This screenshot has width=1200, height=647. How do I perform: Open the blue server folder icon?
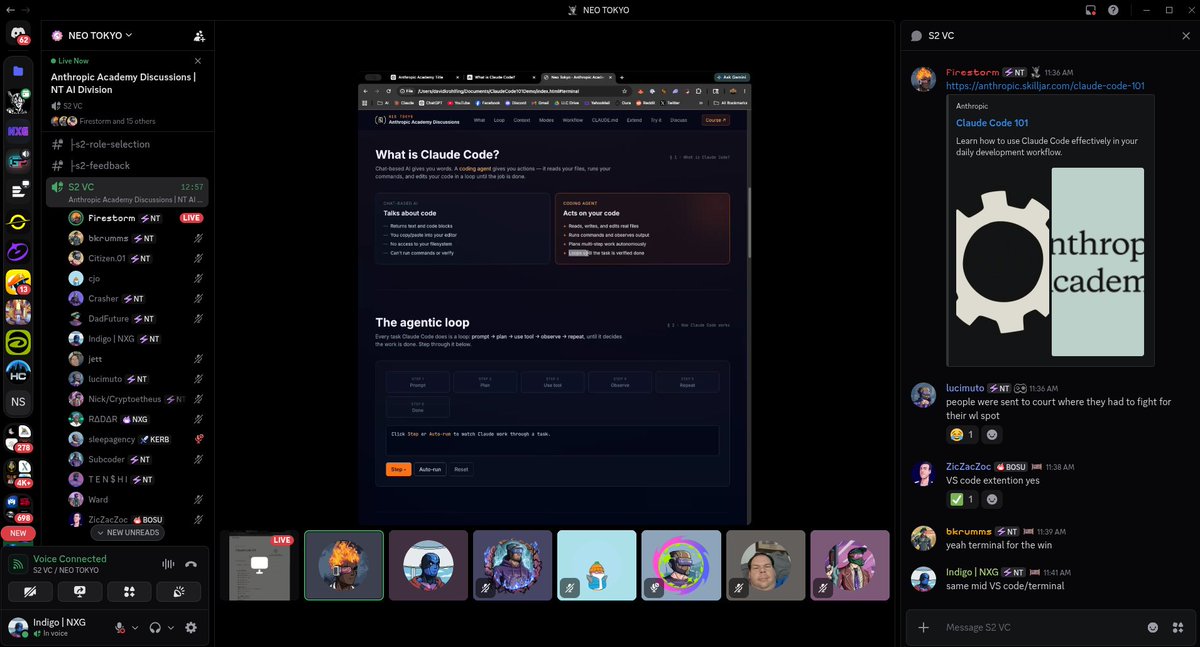(18, 71)
